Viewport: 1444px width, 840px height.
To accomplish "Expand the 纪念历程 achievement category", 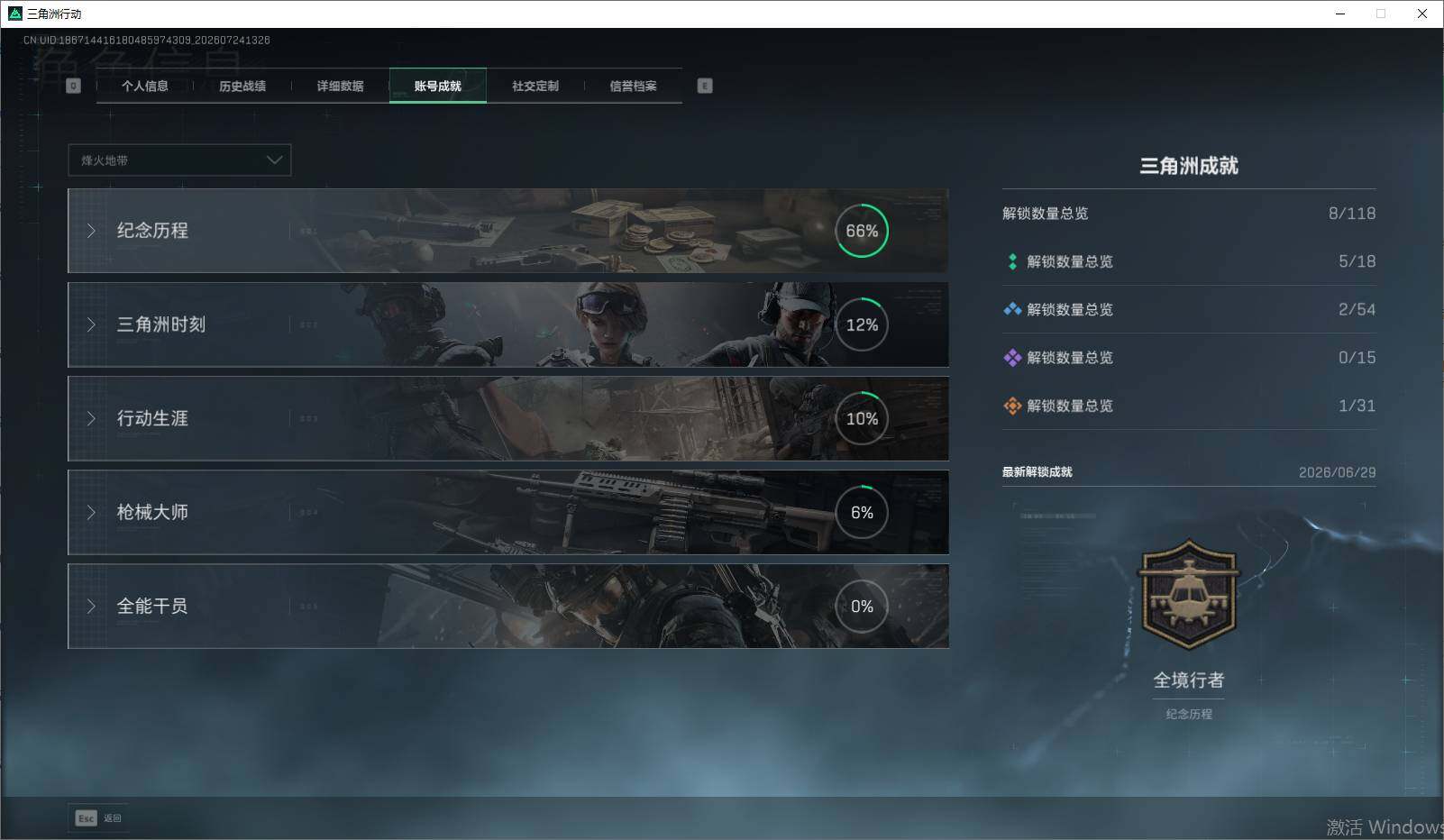I will coord(508,231).
